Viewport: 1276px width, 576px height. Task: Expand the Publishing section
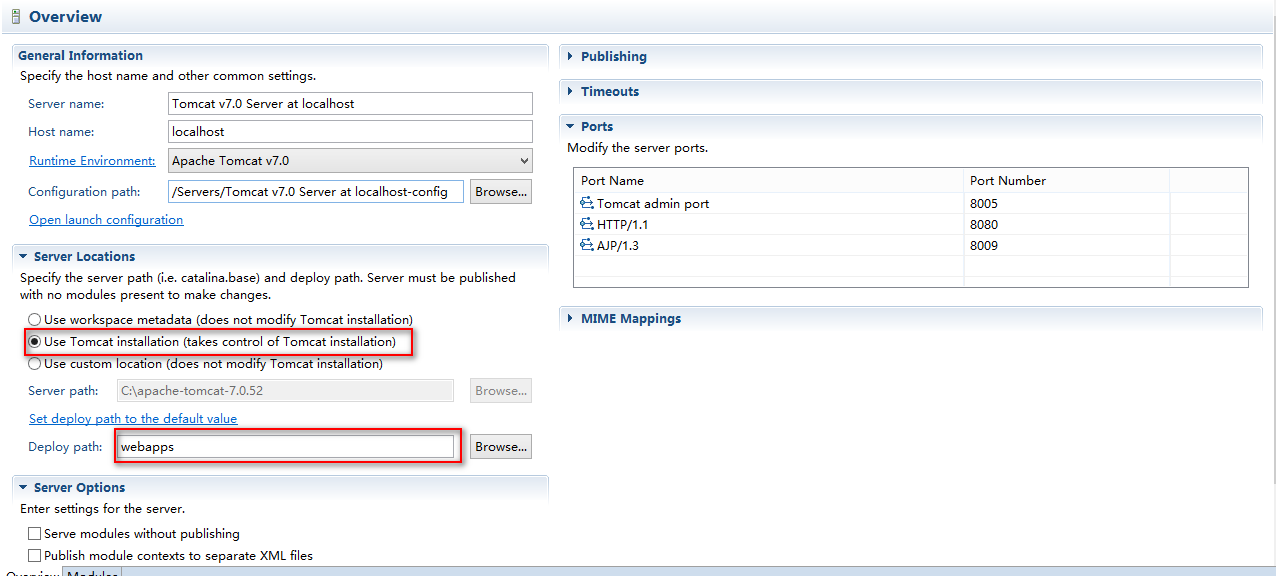click(x=570, y=57)
